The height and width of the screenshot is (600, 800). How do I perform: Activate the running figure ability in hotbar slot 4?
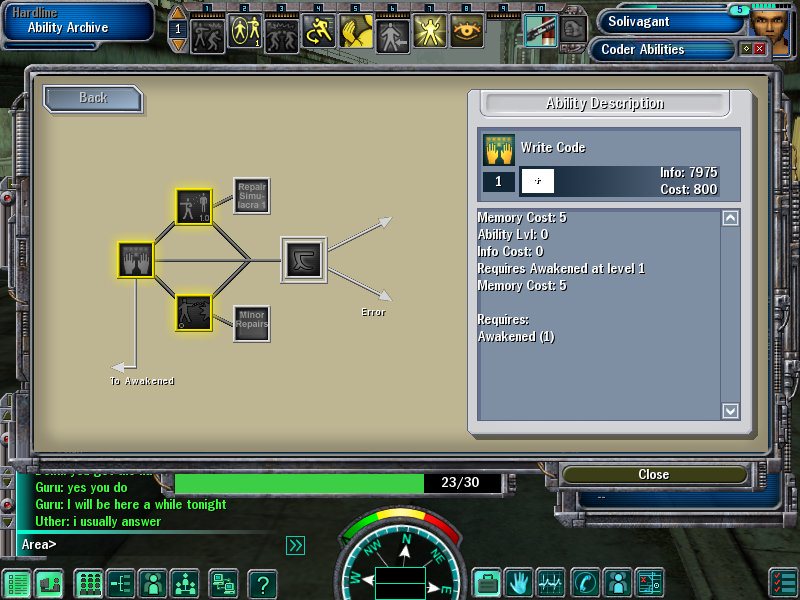click(x=319, y=32)
